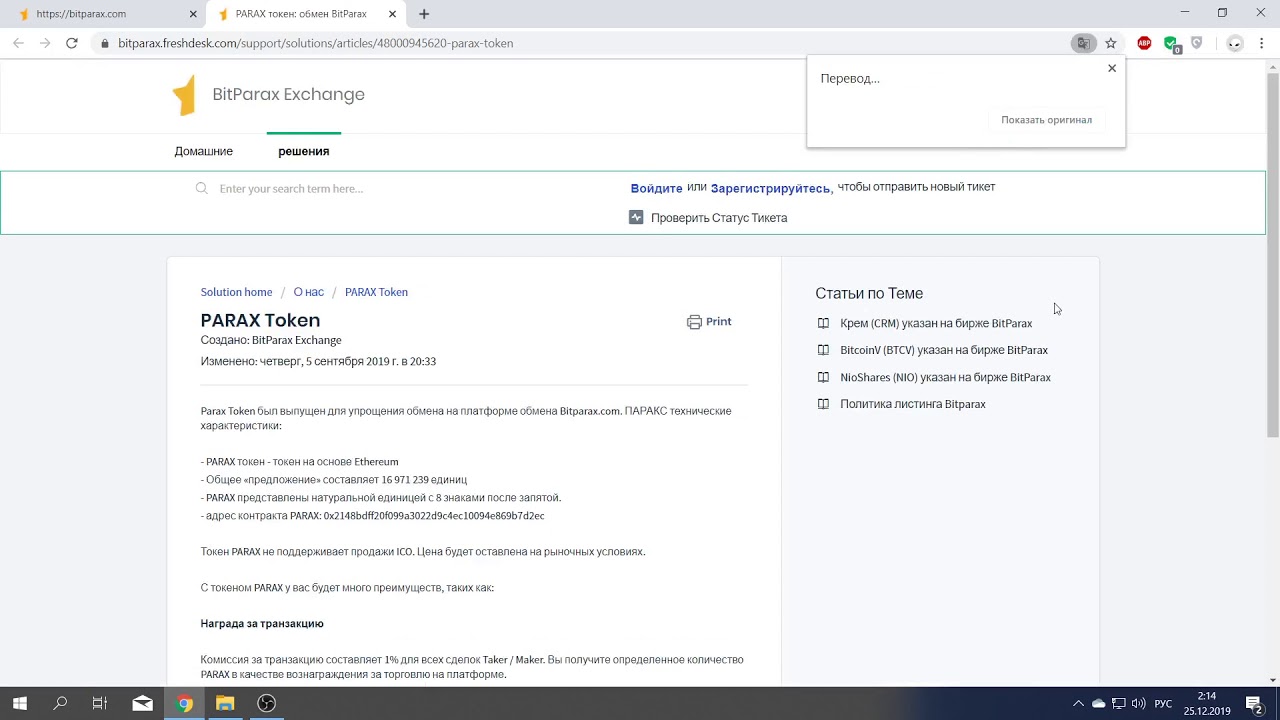This screenshot has height=720, width=1280.
Task: Open the green shield checkmark extension
Action: tap(1171, 44)
